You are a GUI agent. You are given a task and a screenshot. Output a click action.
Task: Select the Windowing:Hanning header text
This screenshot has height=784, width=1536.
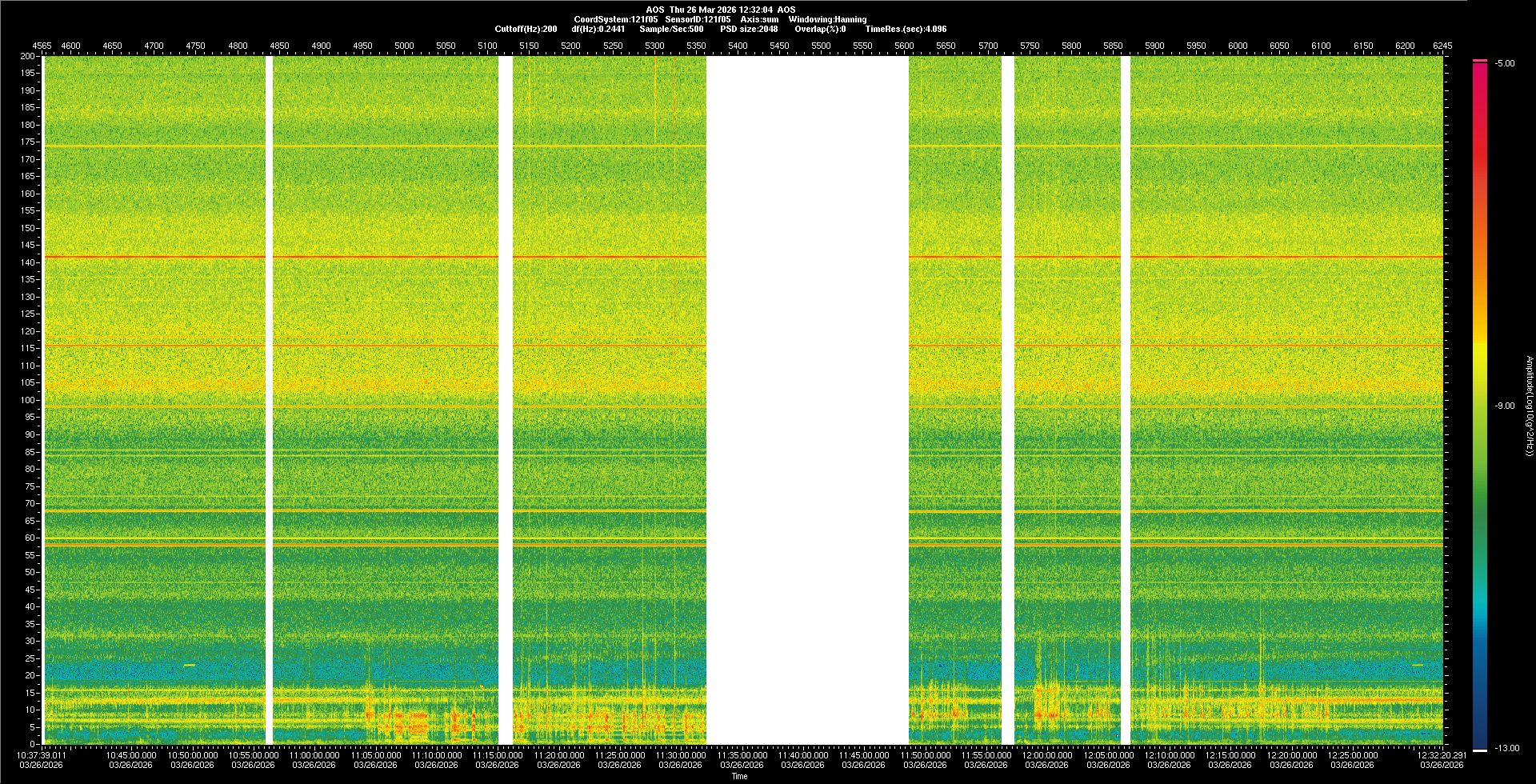click(x=827, y=19)
